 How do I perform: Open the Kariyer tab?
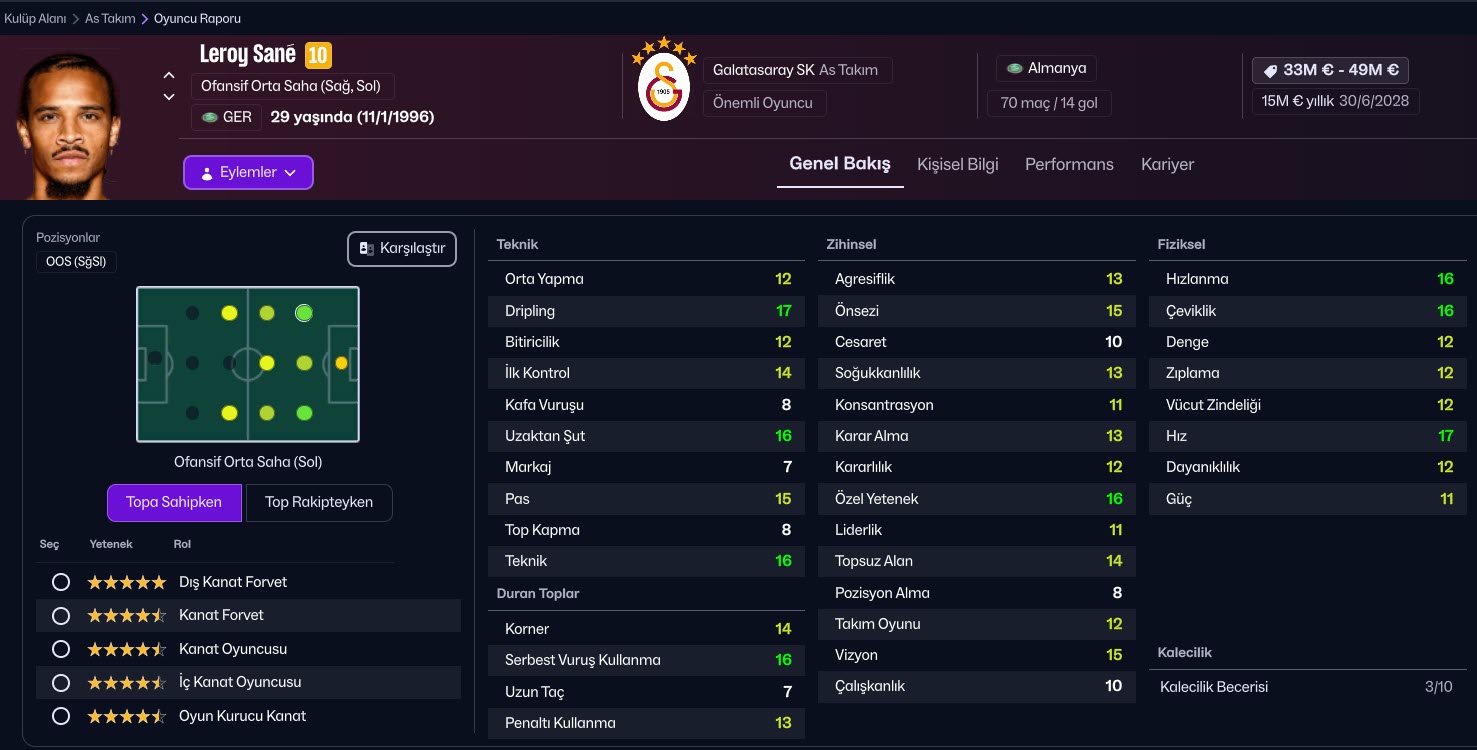click(1167, 165)
